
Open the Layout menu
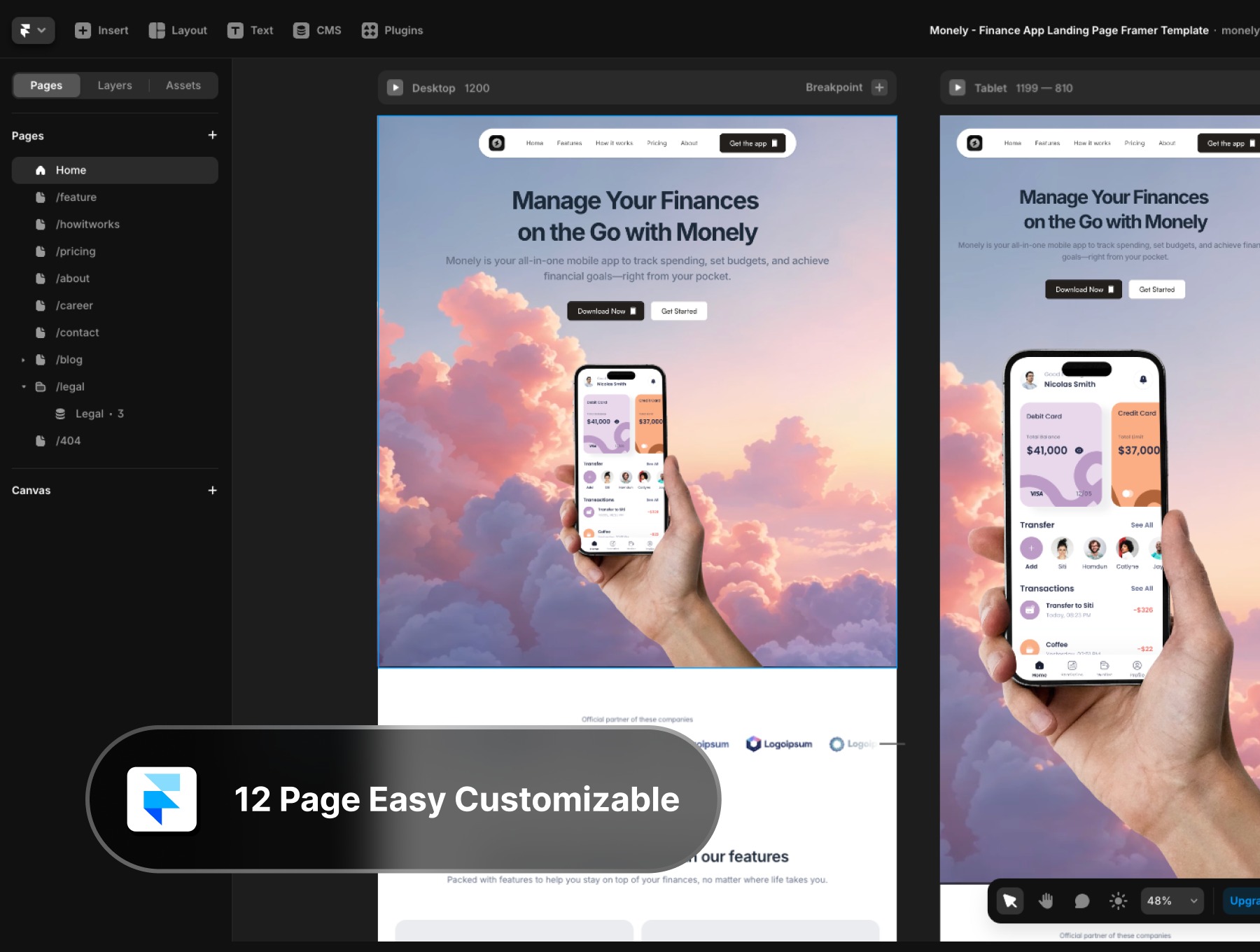(178, 30)
